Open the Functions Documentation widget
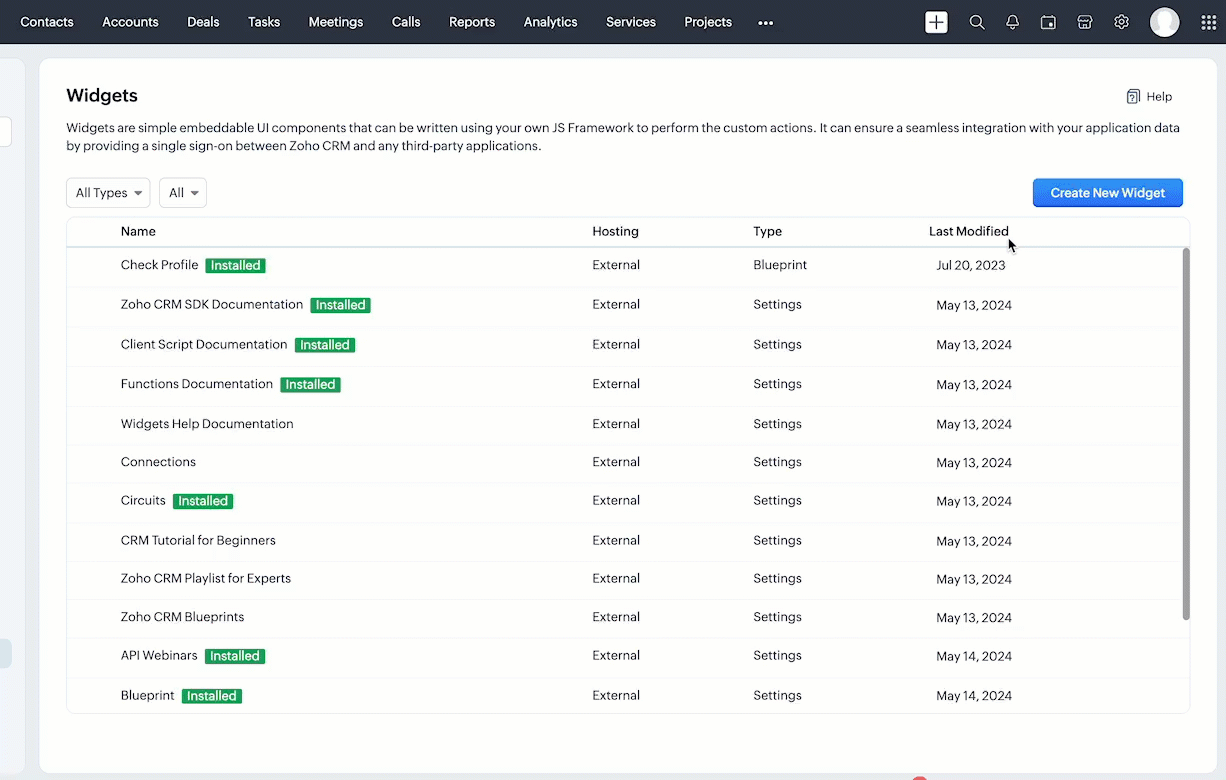Viewport: 1226px width, 780px height. click(x=197, y=384)
